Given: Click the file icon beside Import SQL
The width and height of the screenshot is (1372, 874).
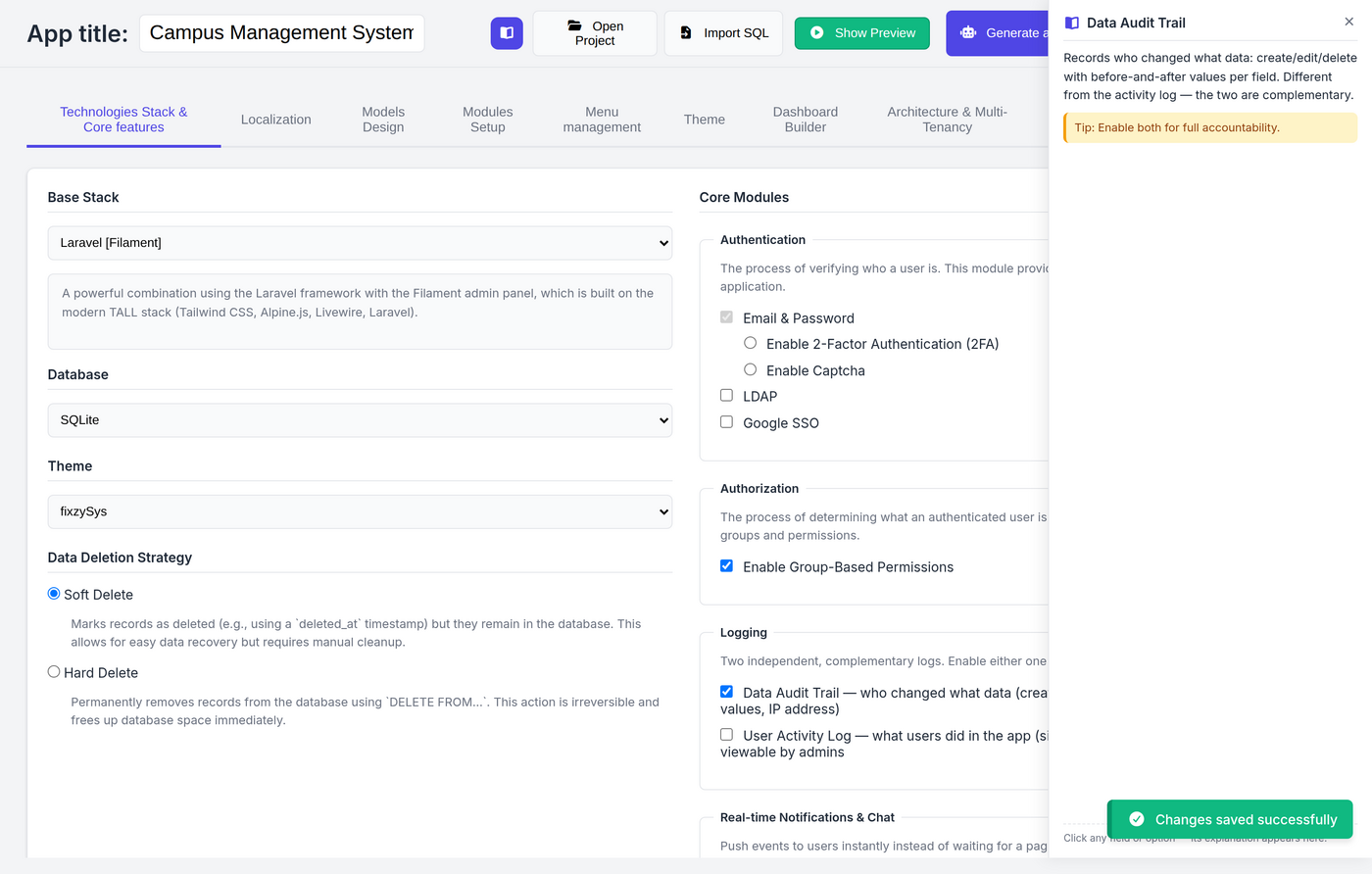Looking at the screenshot, I should (686, 32).
